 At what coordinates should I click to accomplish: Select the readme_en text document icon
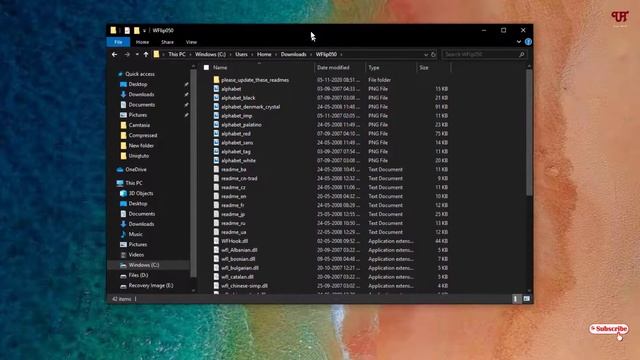[216, 196]
